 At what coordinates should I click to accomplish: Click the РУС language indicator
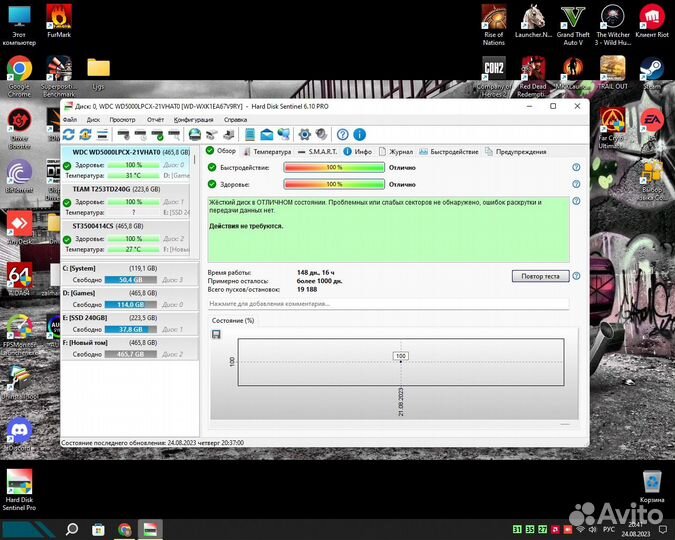608,529
